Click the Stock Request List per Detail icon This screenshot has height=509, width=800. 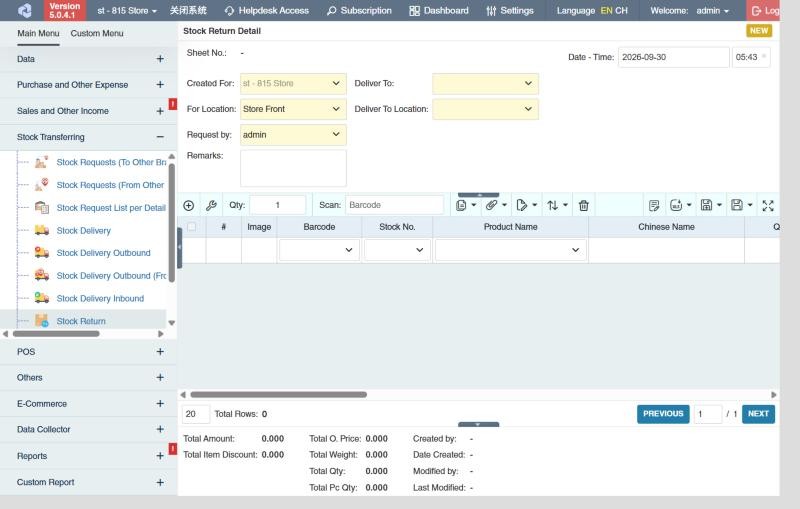click(x=42, y=207)
